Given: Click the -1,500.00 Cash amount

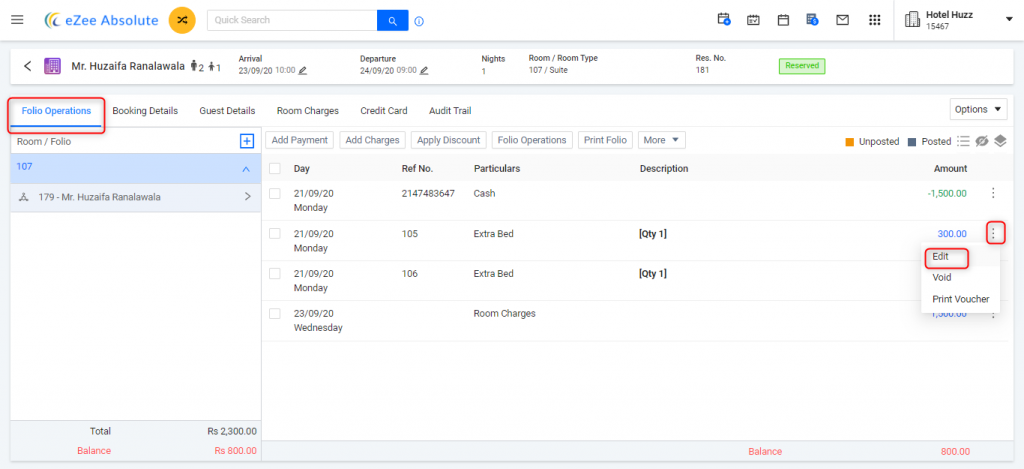Looking at the screenshot, I should tap(946, 193).
